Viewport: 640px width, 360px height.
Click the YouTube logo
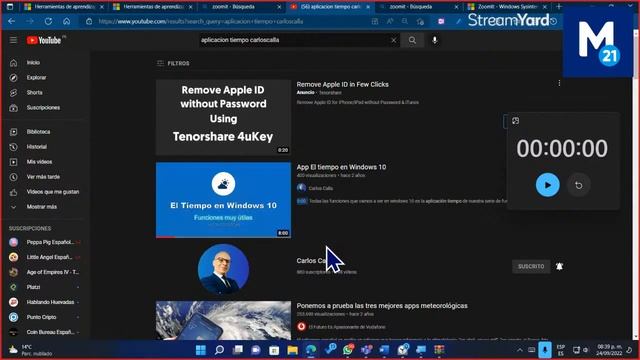(x=44, y=40)
